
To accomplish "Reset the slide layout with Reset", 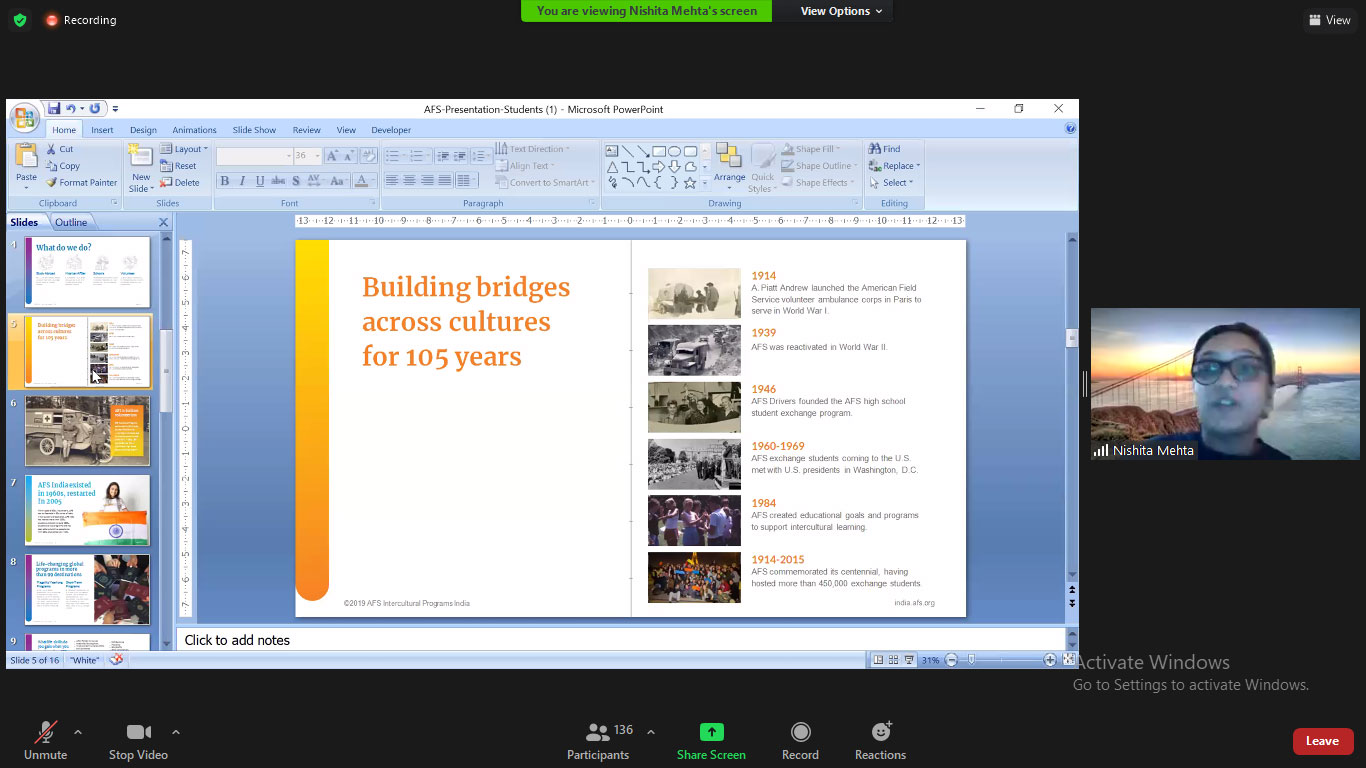I will [178, 166].
